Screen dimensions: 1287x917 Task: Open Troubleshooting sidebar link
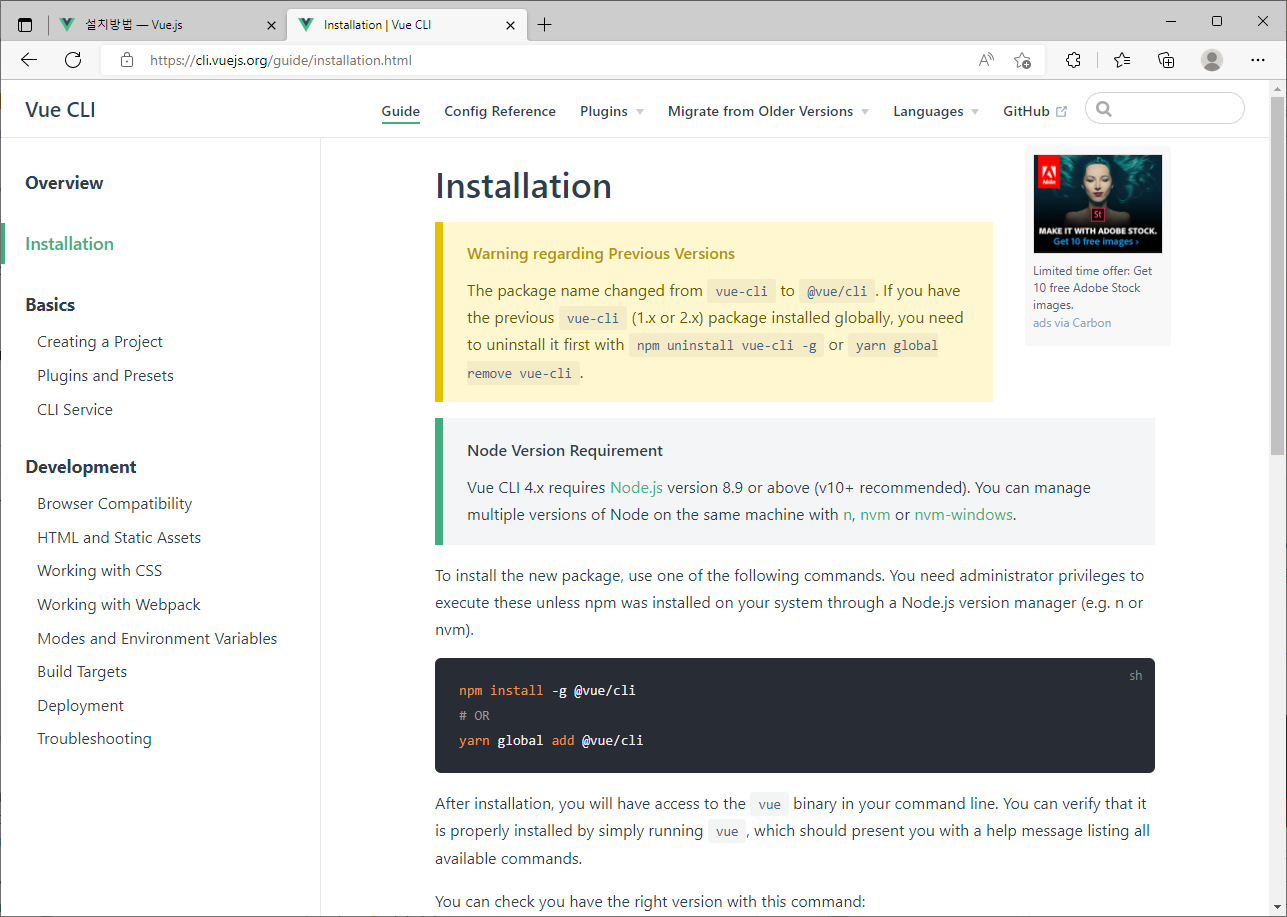(x=94, y=738)
